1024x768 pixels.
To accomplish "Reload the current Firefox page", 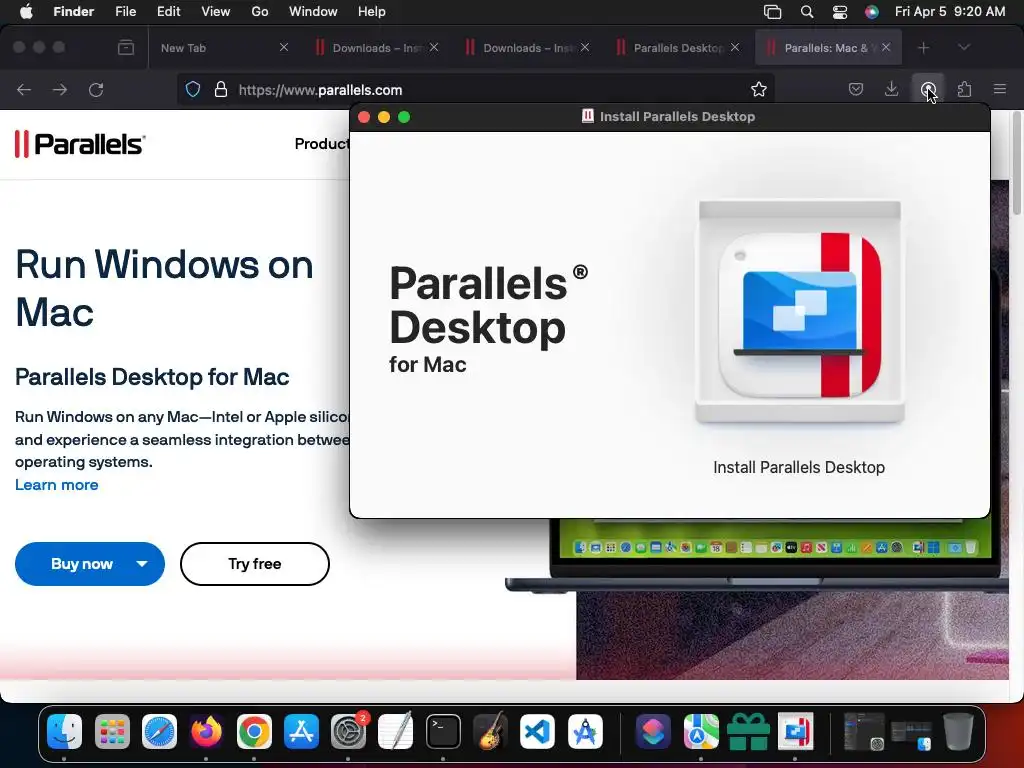I will point(96,89).
